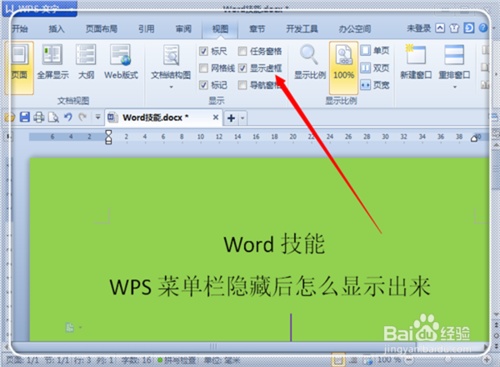Uncheck the 显示虚框 checkbox
The image size is (500, 367).
click(242, 68)
